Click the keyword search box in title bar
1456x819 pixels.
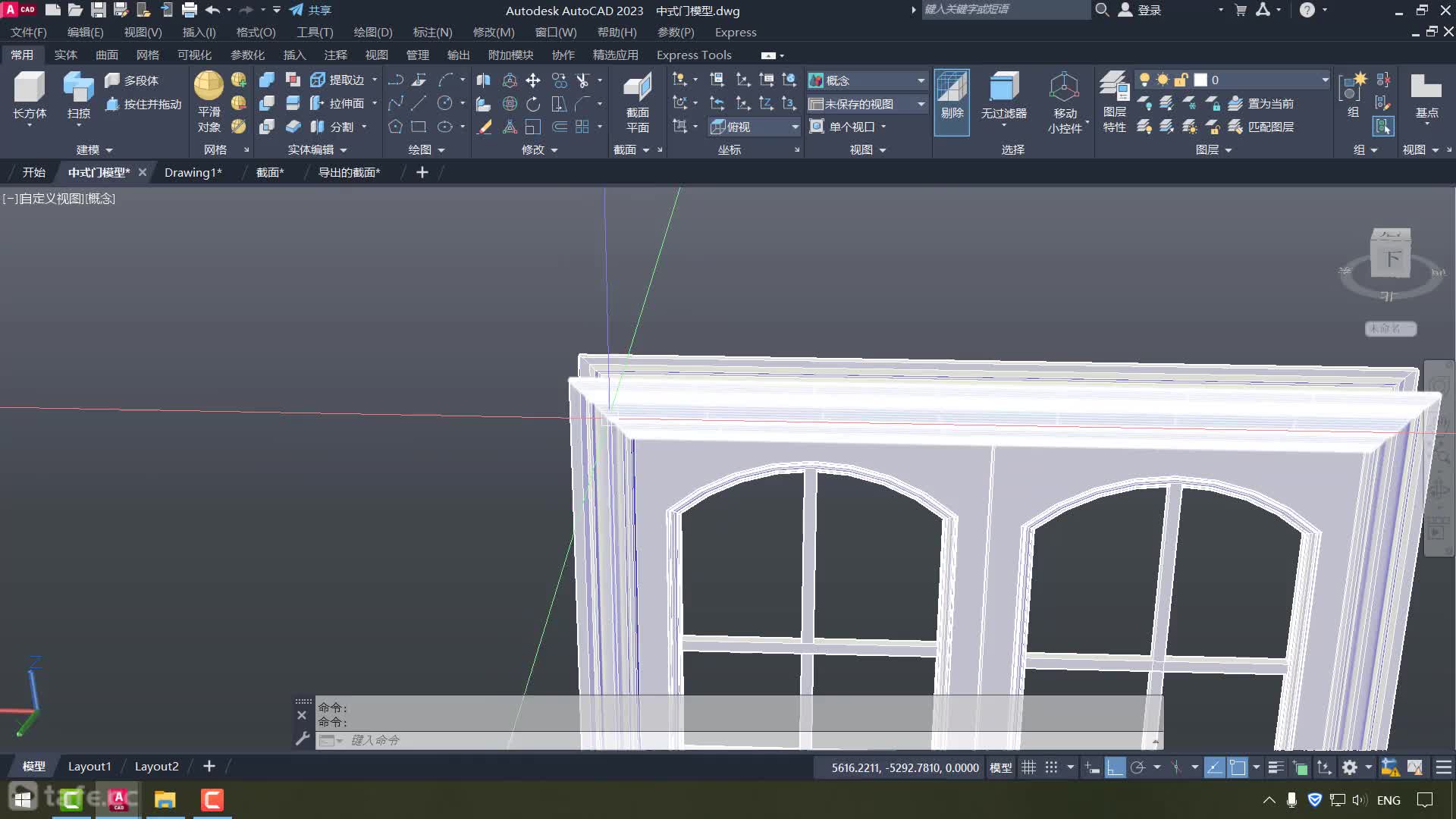pyautogui.click(x=1005, y=10)
